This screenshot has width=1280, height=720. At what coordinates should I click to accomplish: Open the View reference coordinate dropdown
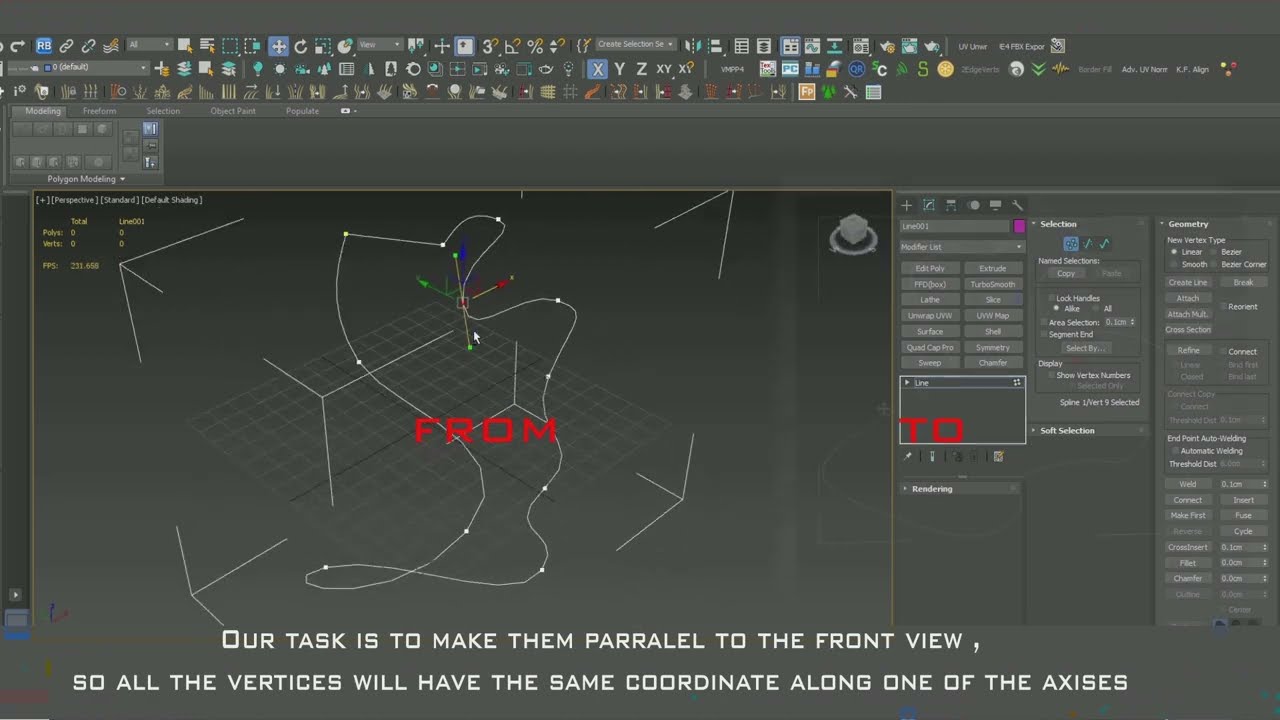380,45
